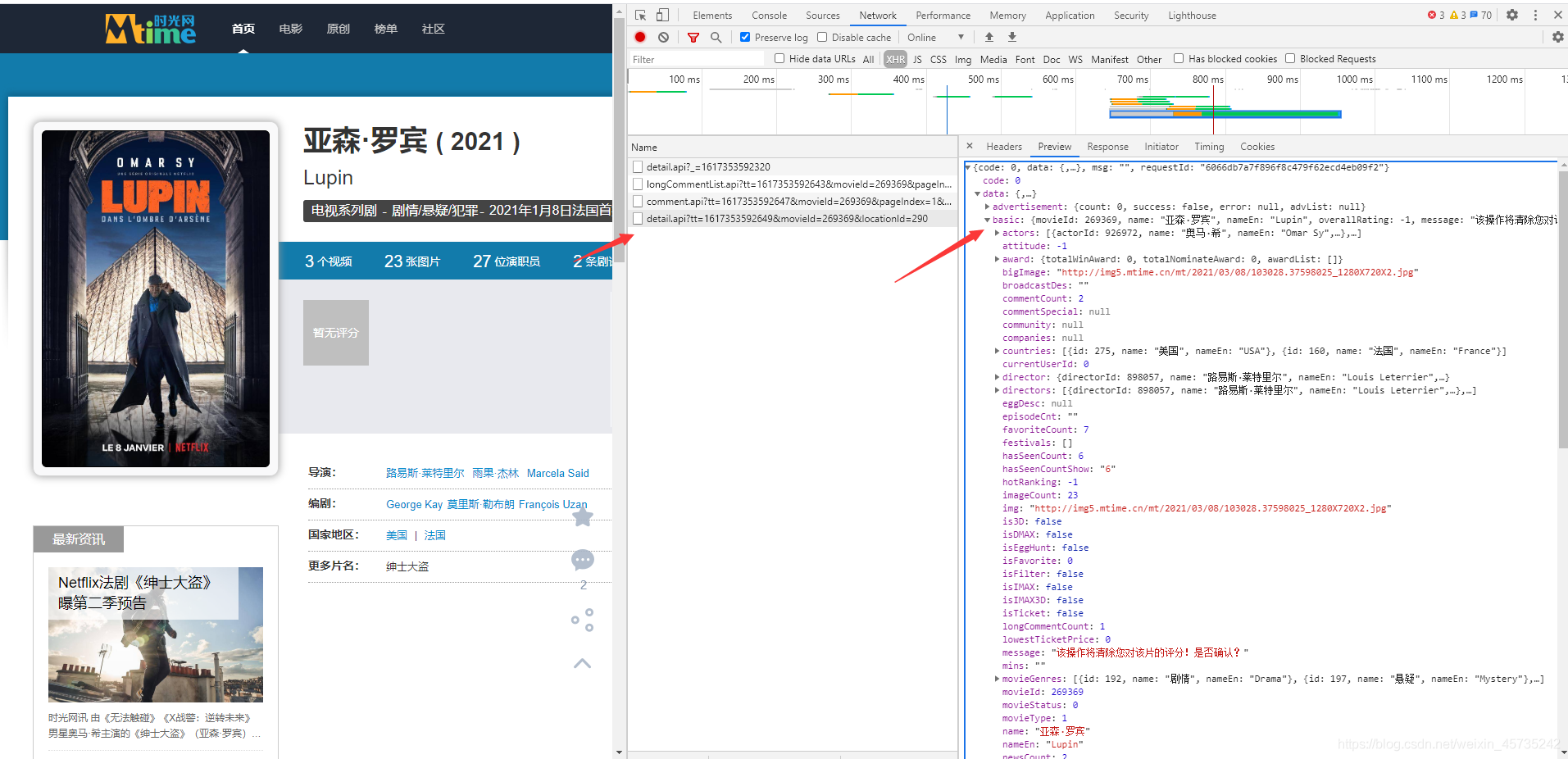Filter requests by XHR type
Image resolution: width=1568 pixels, height=759 pixels.
coord(895,59)
